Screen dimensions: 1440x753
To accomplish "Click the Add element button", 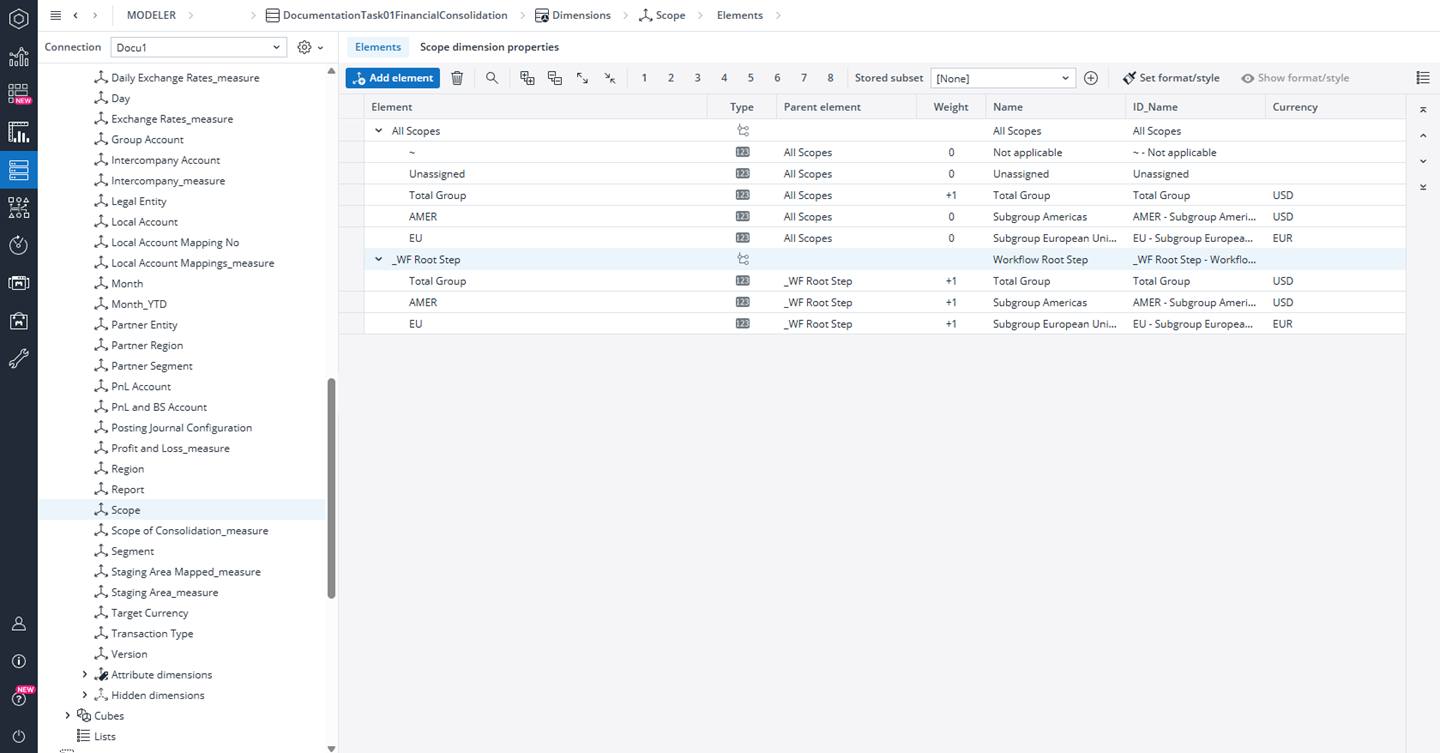I will tap(392, 78).
